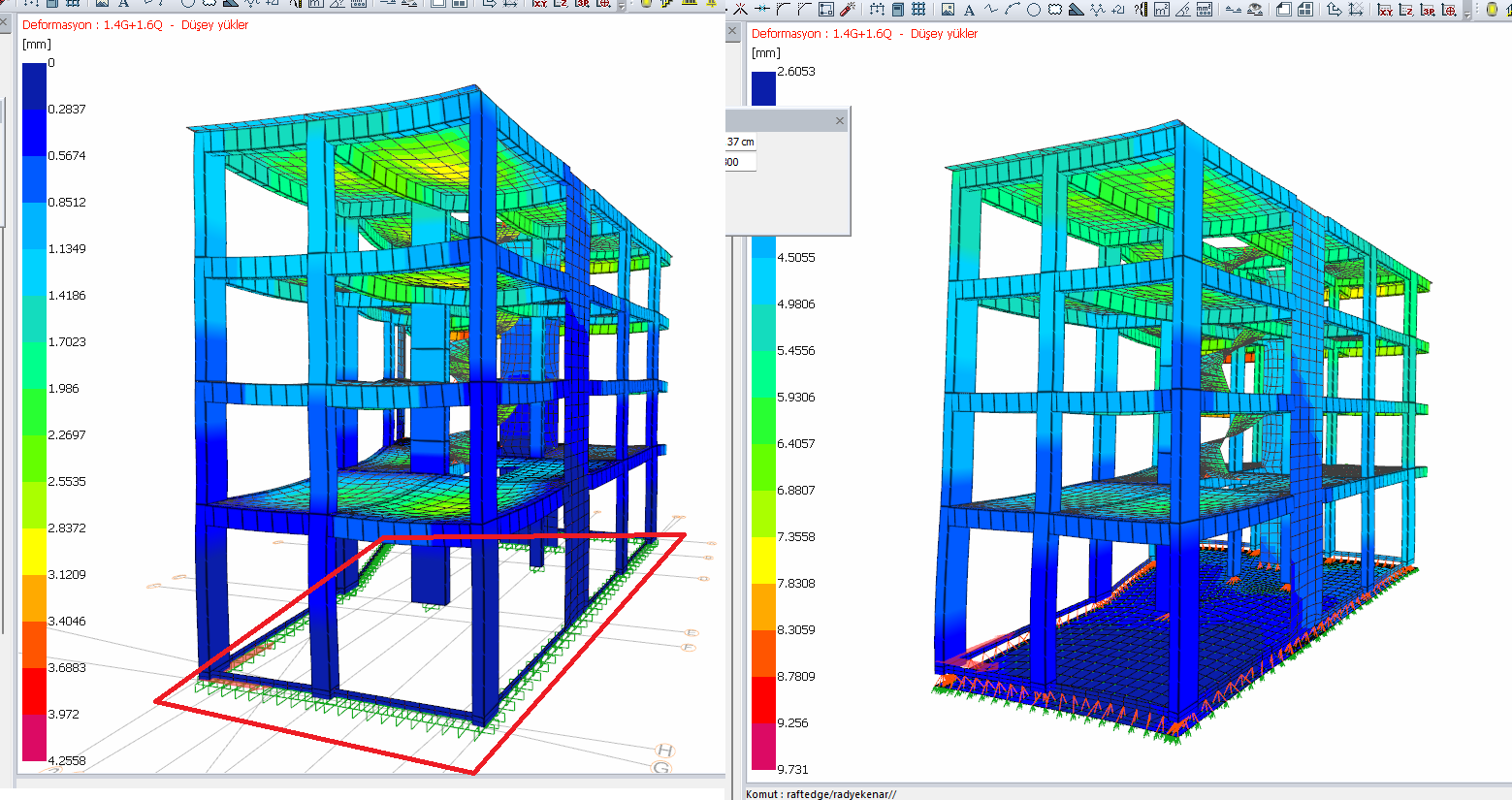Close the right deformation view pane
1512x800 pixels.
[x=733, y=32]
